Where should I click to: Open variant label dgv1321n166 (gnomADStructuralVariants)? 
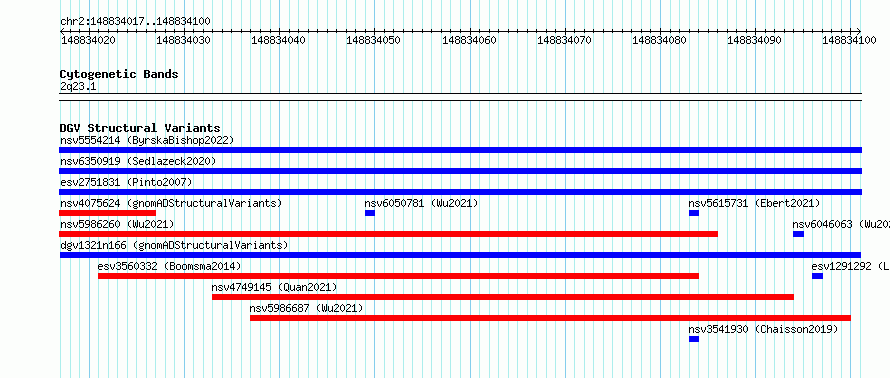[174, 245]
